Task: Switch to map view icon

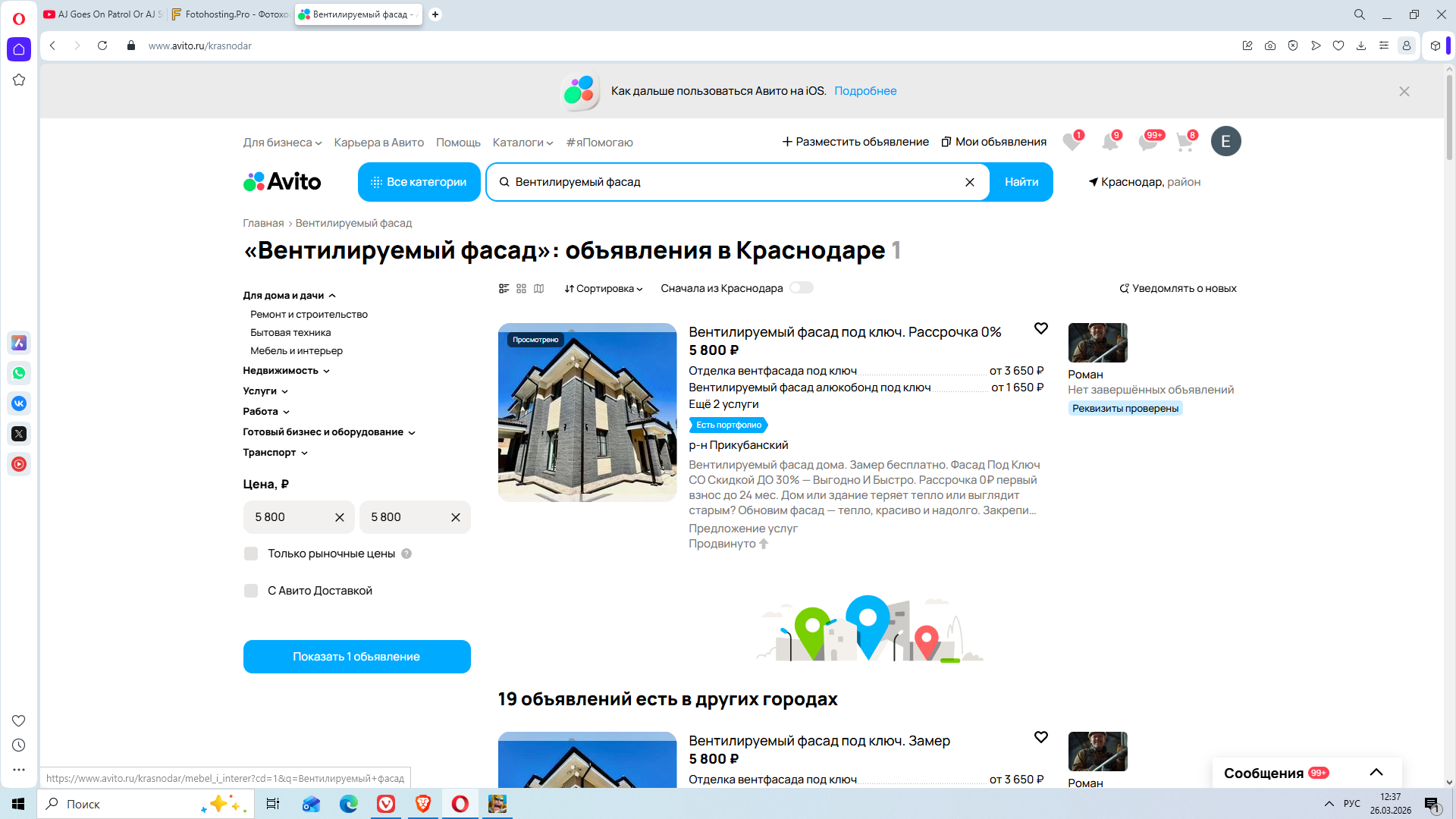Action: click(538, 288)
